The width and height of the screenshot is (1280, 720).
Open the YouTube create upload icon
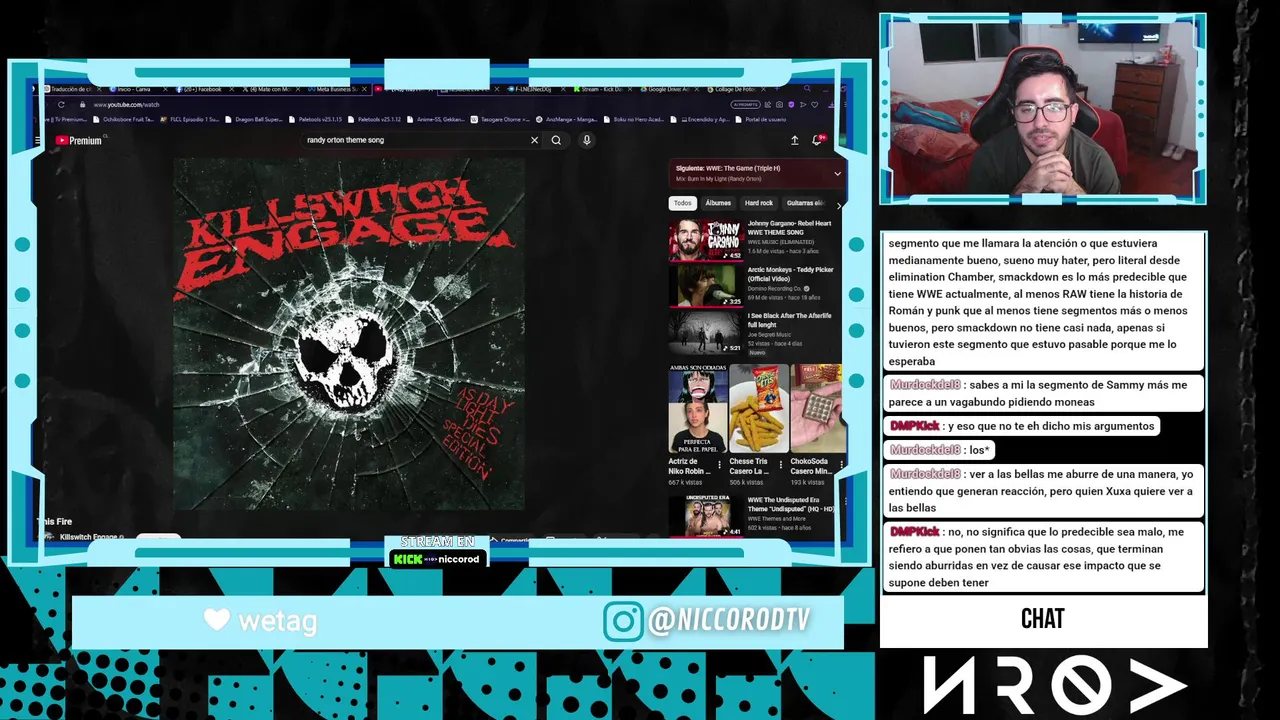coord(794,140)
